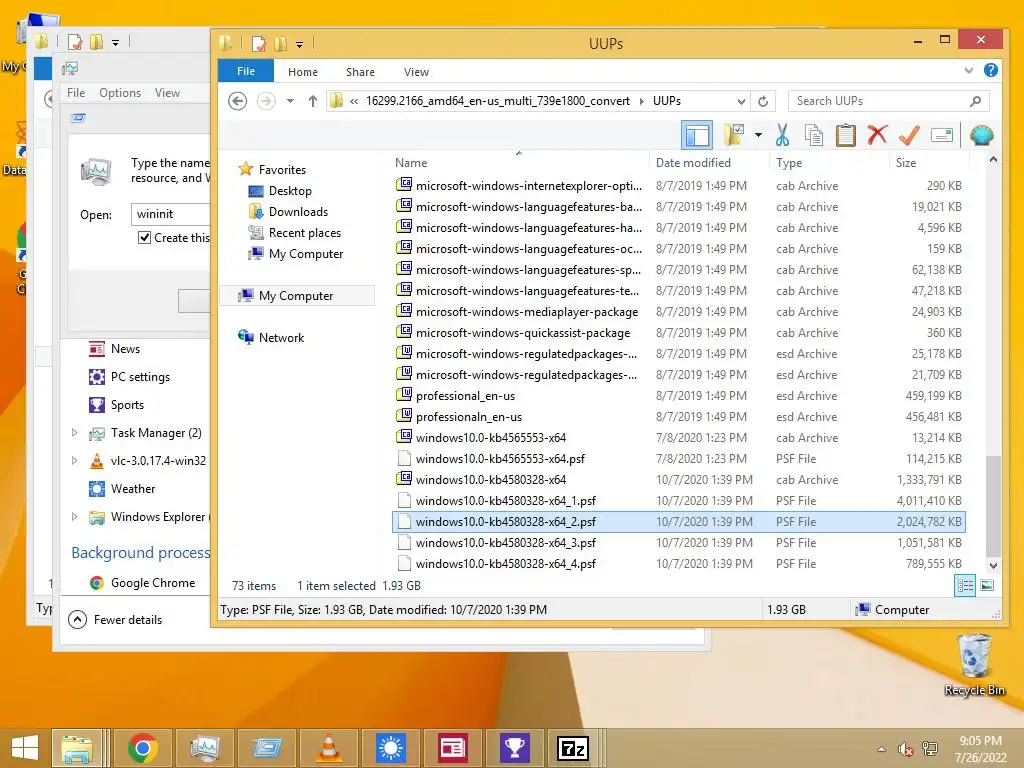
Task: Select Recent places under Favorites
Action: click(304, 232)
